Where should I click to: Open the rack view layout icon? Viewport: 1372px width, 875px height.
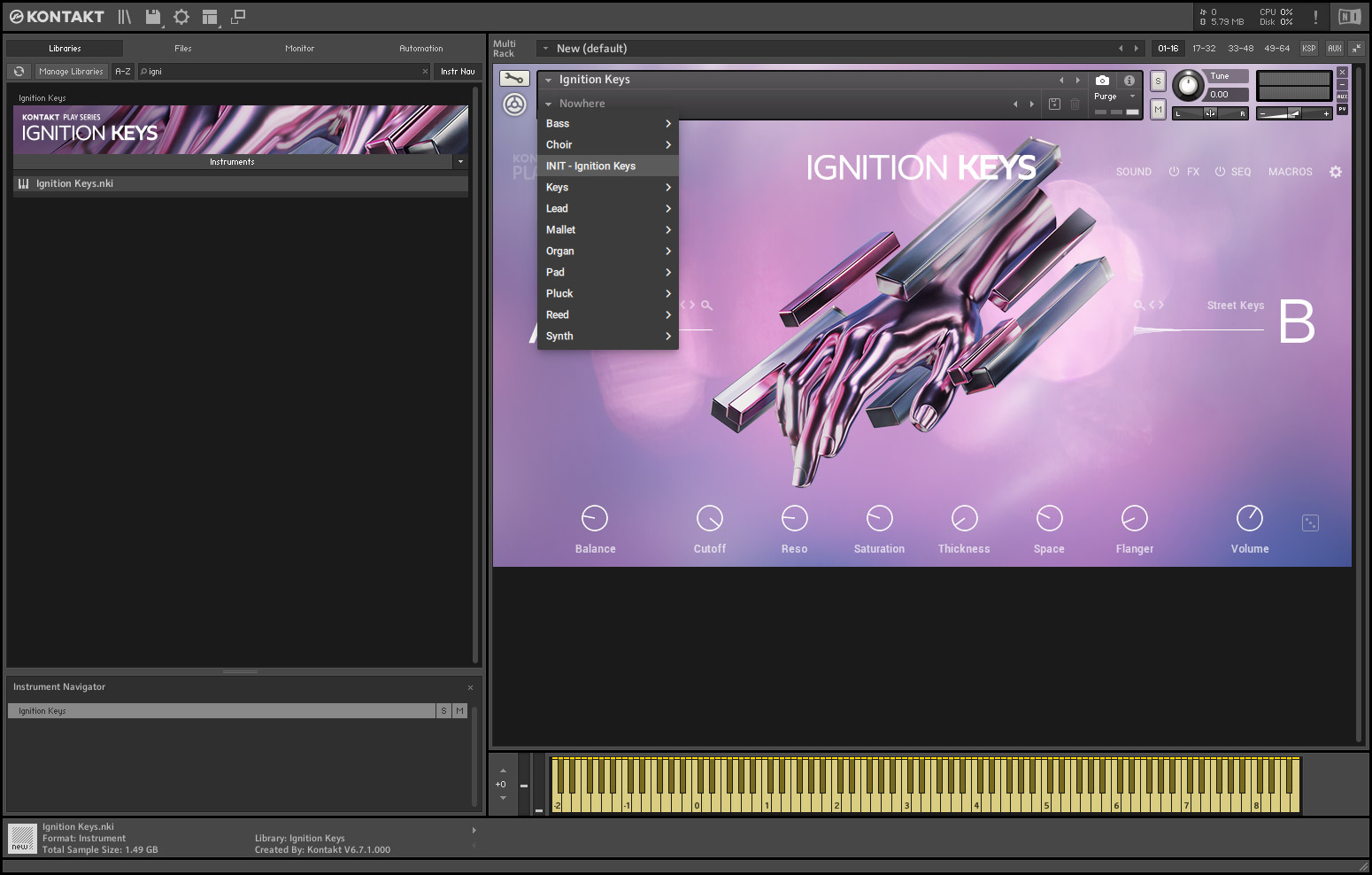[x=210, y=17]
